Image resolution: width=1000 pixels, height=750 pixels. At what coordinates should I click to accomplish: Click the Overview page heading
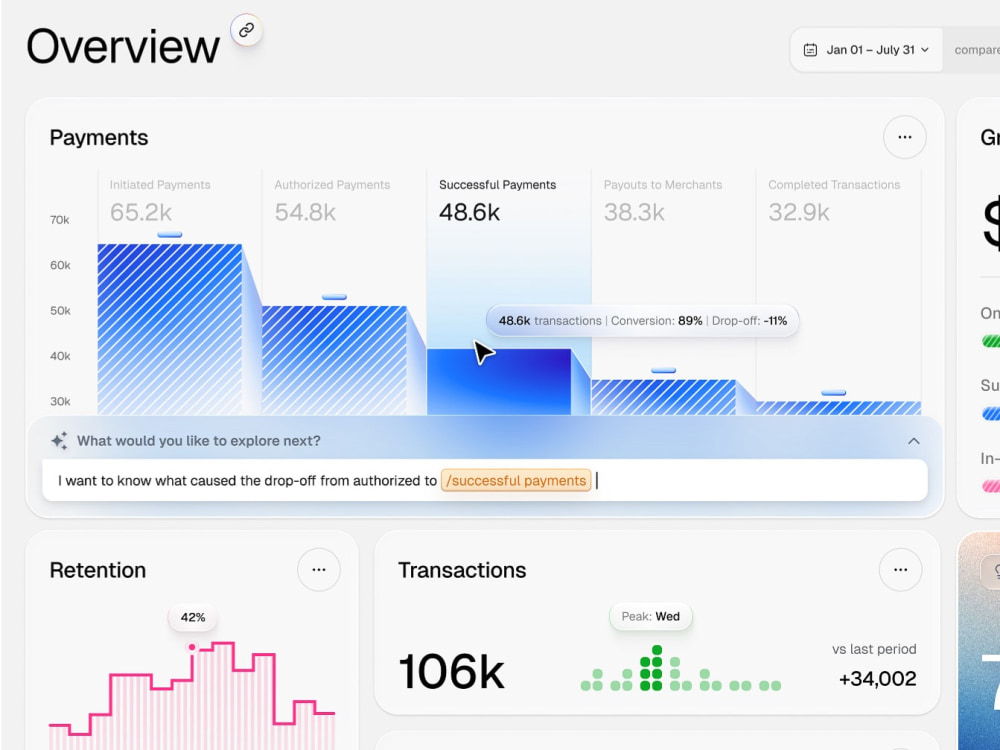pos(123,47)
